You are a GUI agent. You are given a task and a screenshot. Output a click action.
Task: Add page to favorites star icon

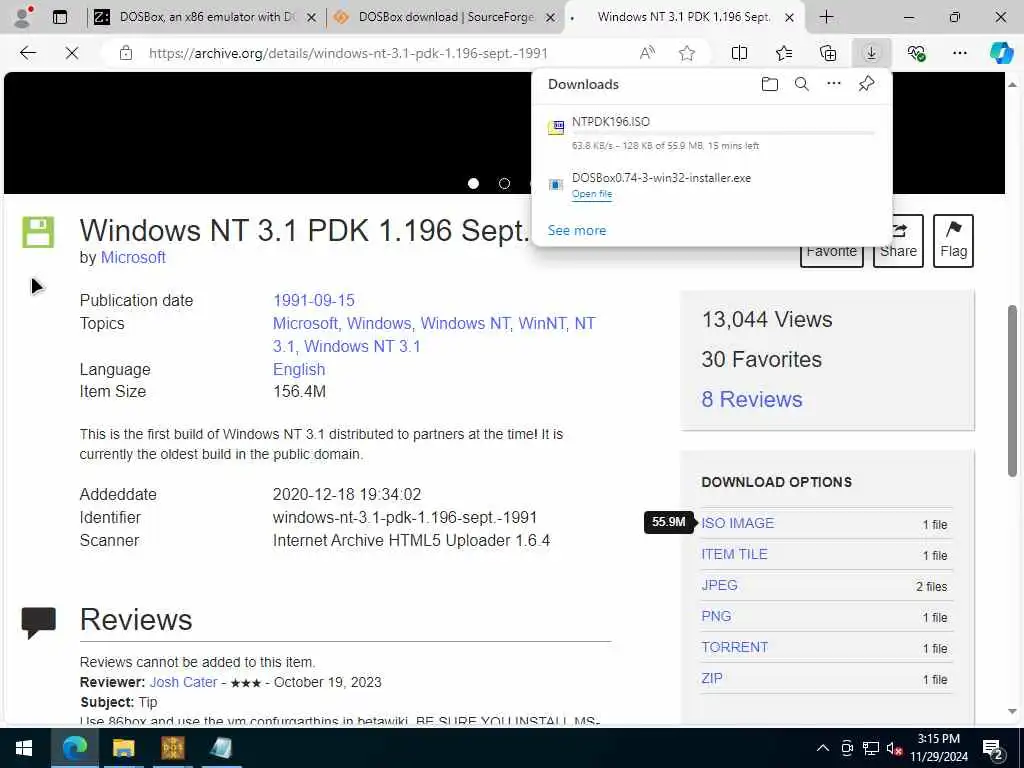686,53
